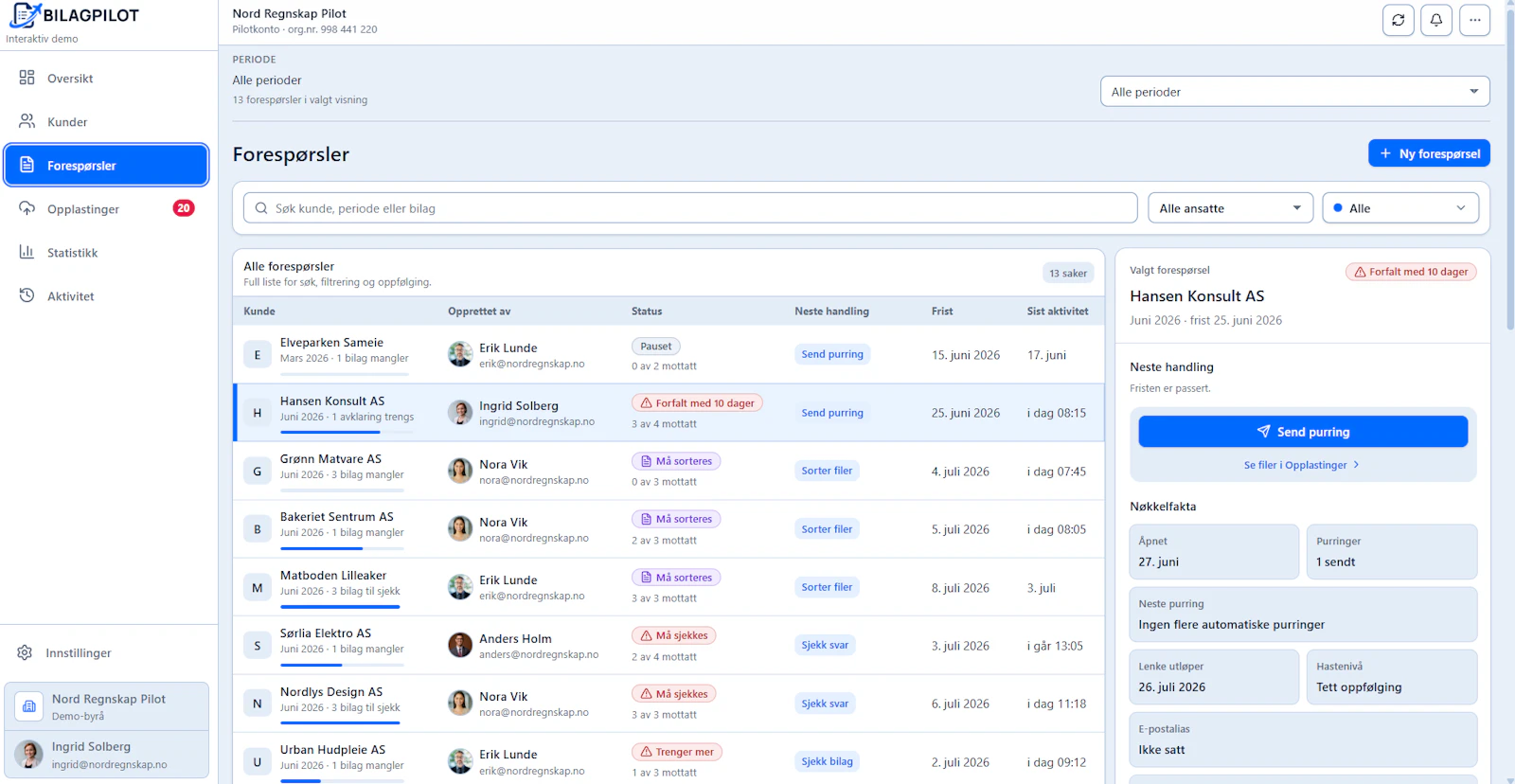
Task: Open the three-dot more options menu
Action: click(1474, 20)
